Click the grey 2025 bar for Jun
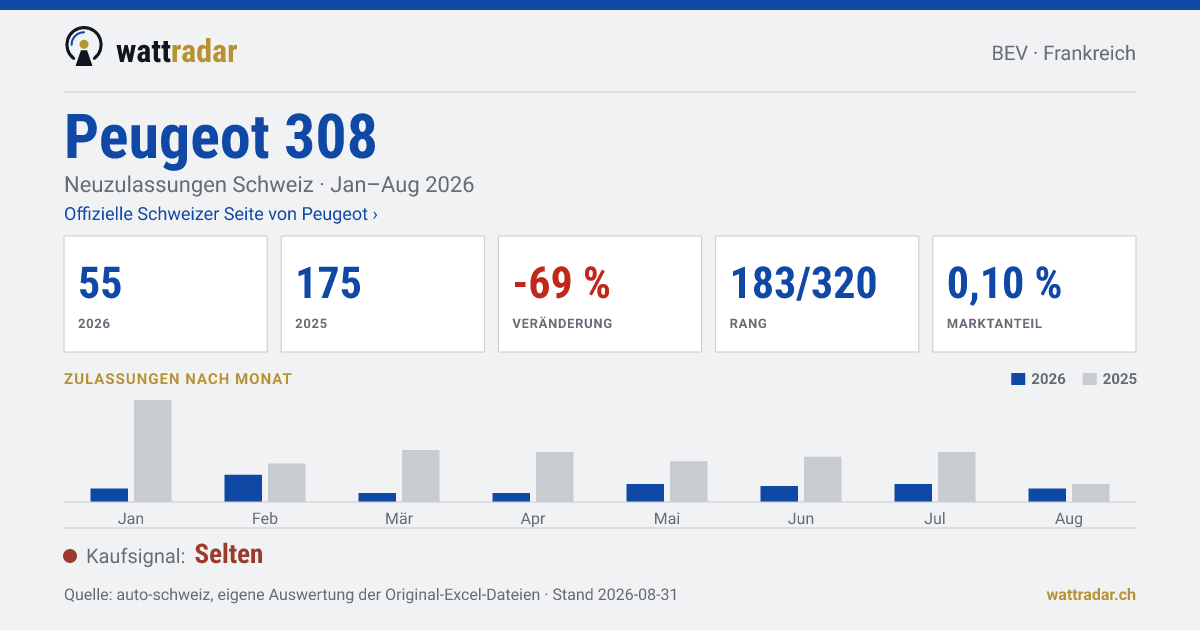 [823, 479]
